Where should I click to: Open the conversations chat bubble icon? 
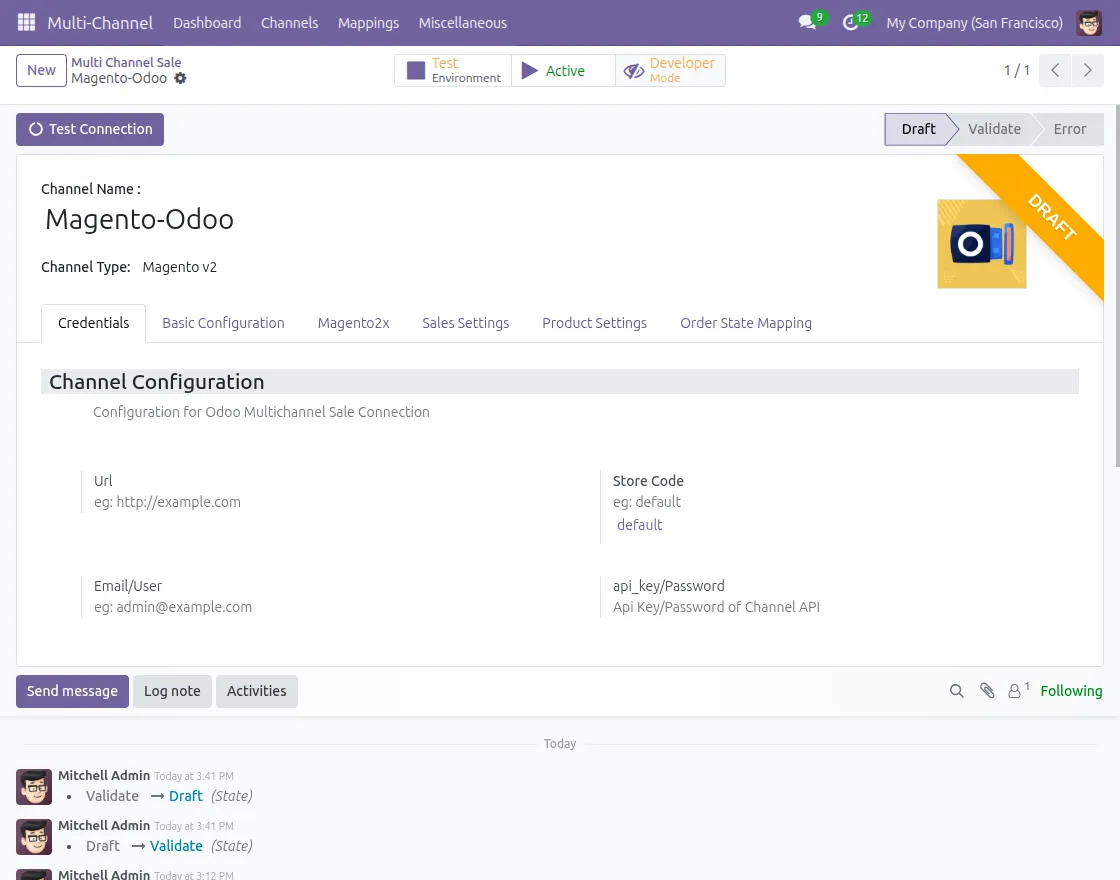(808, 22)
